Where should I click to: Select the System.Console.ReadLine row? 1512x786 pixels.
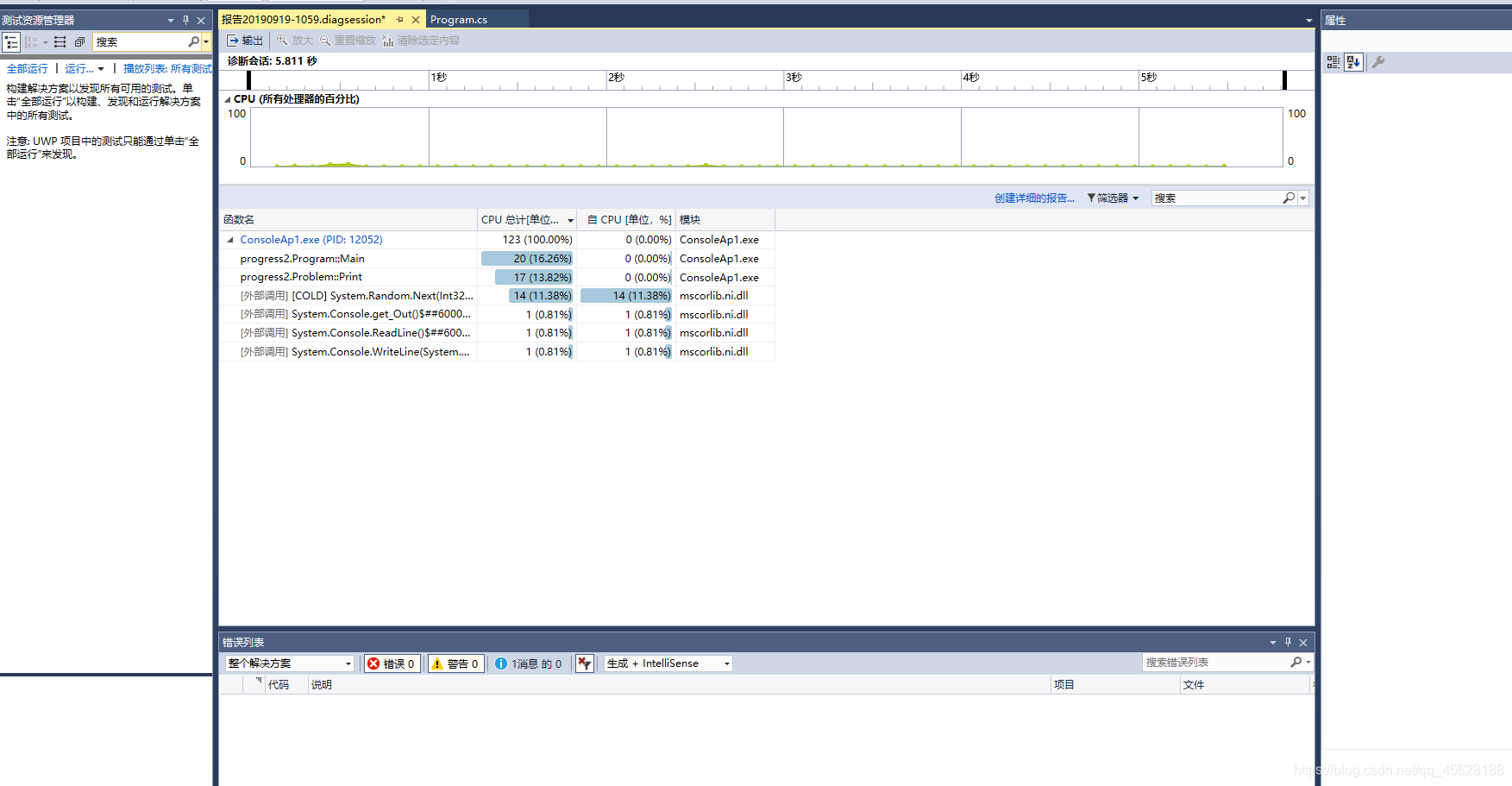(497, 333)
